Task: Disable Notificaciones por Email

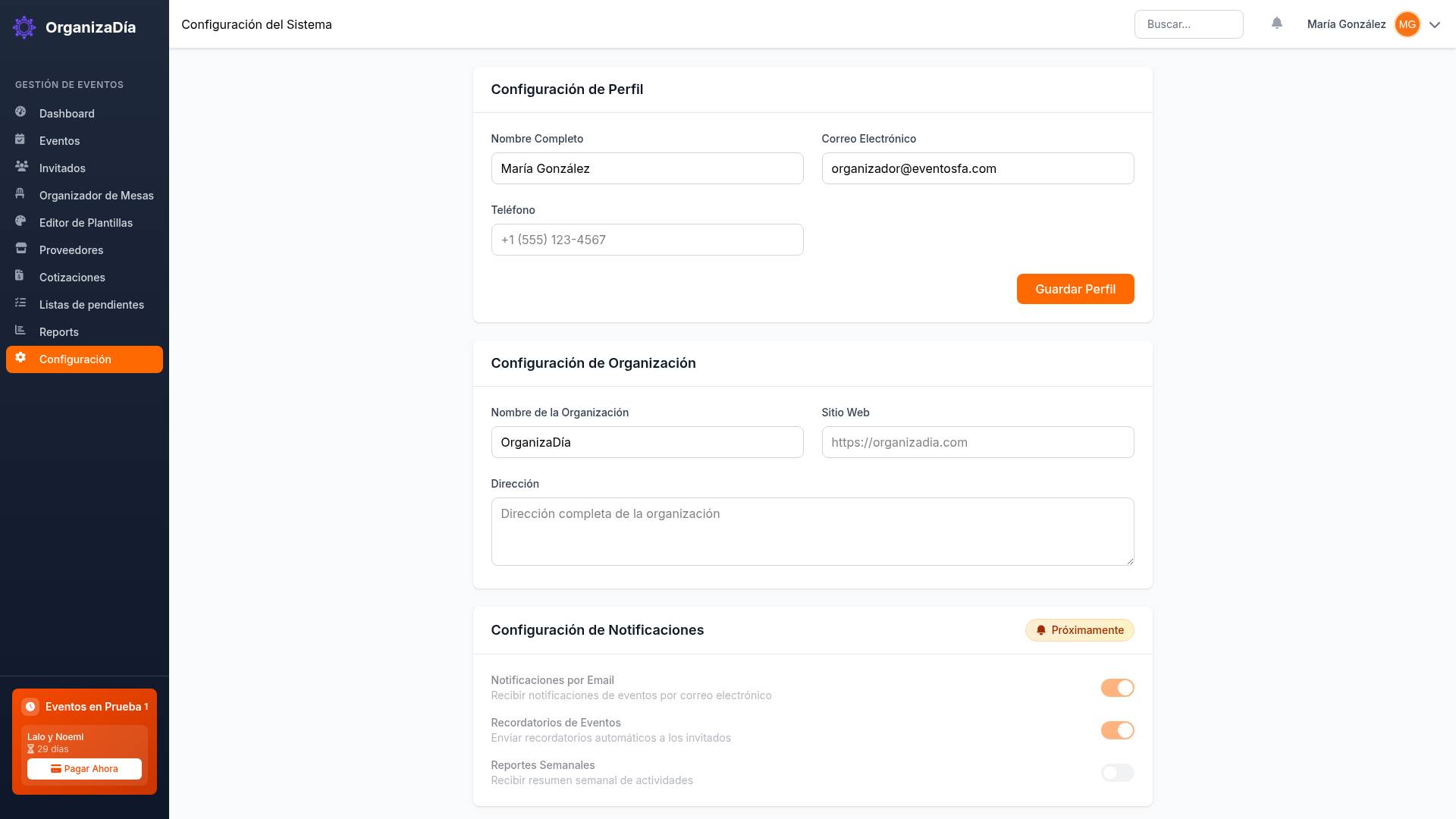Action: point(1117,688)
